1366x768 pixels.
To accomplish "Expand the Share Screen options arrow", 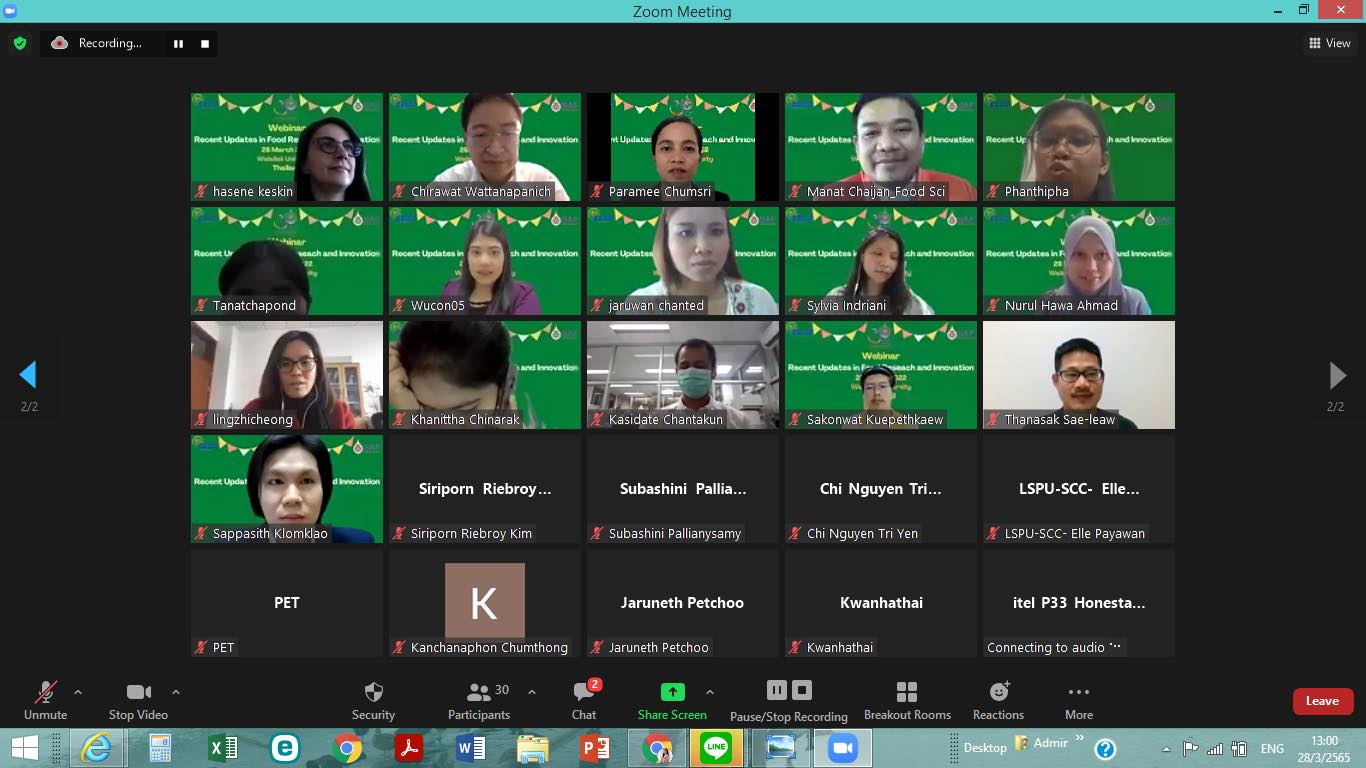I will coord(710,692).
